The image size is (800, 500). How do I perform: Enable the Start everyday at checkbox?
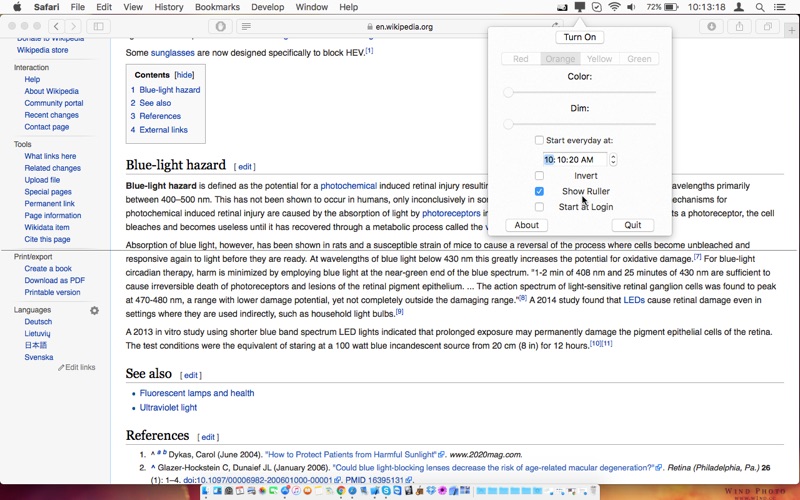click(539, 140)
